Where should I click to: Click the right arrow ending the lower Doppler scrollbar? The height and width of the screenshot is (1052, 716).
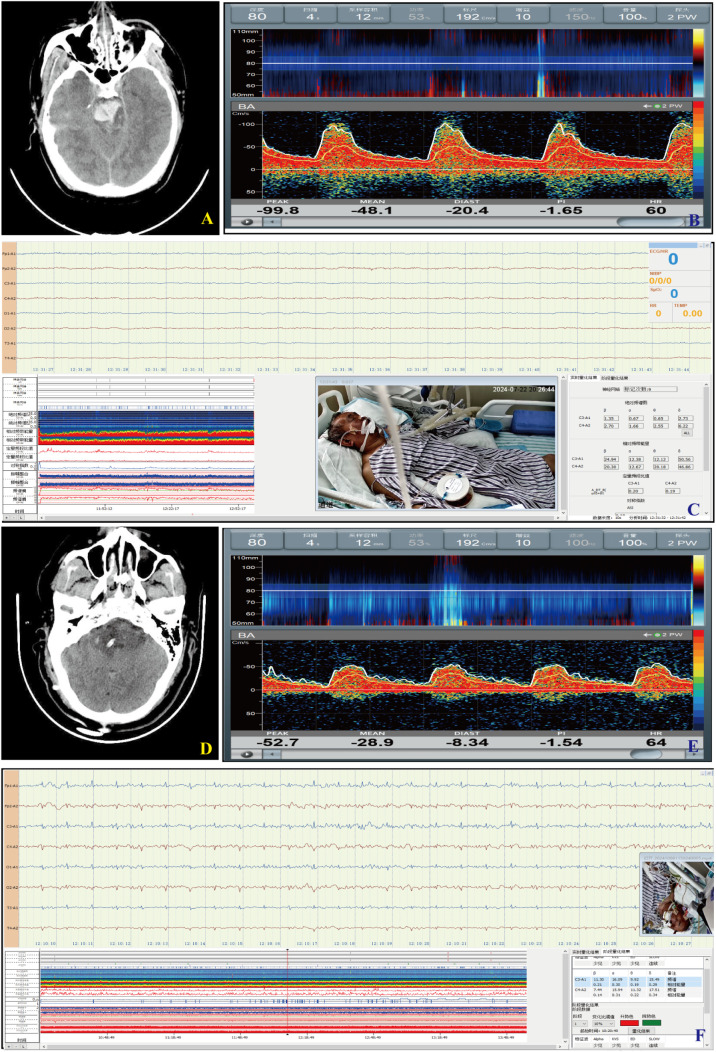pyautogui.click(x=693, y=753)
